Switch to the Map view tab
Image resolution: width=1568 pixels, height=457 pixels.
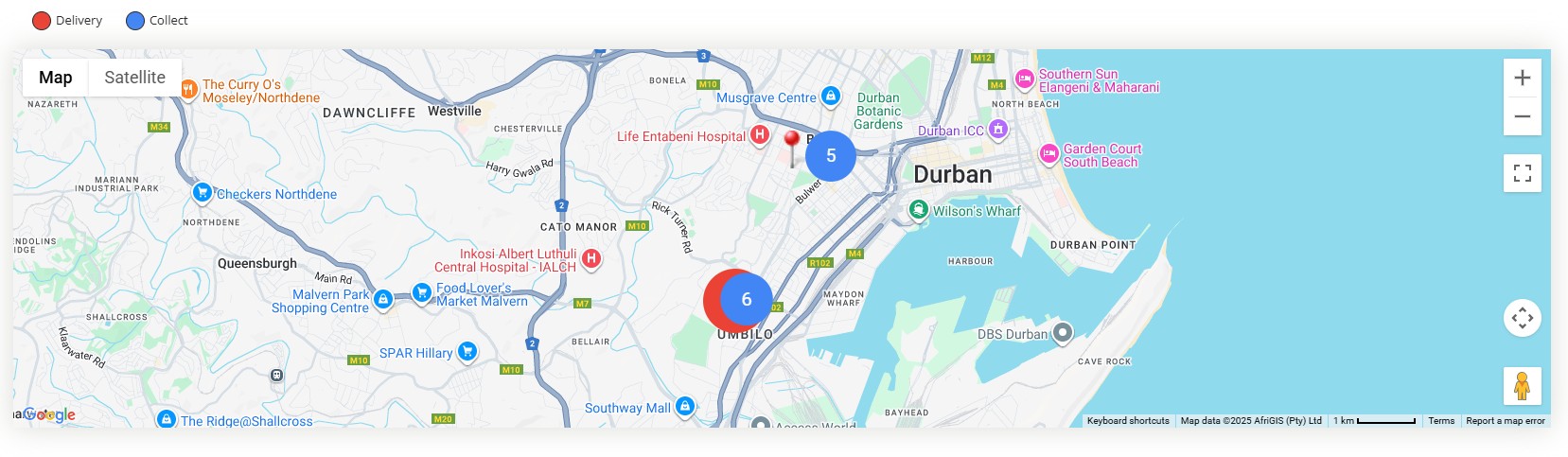click(x=55, y=78)
